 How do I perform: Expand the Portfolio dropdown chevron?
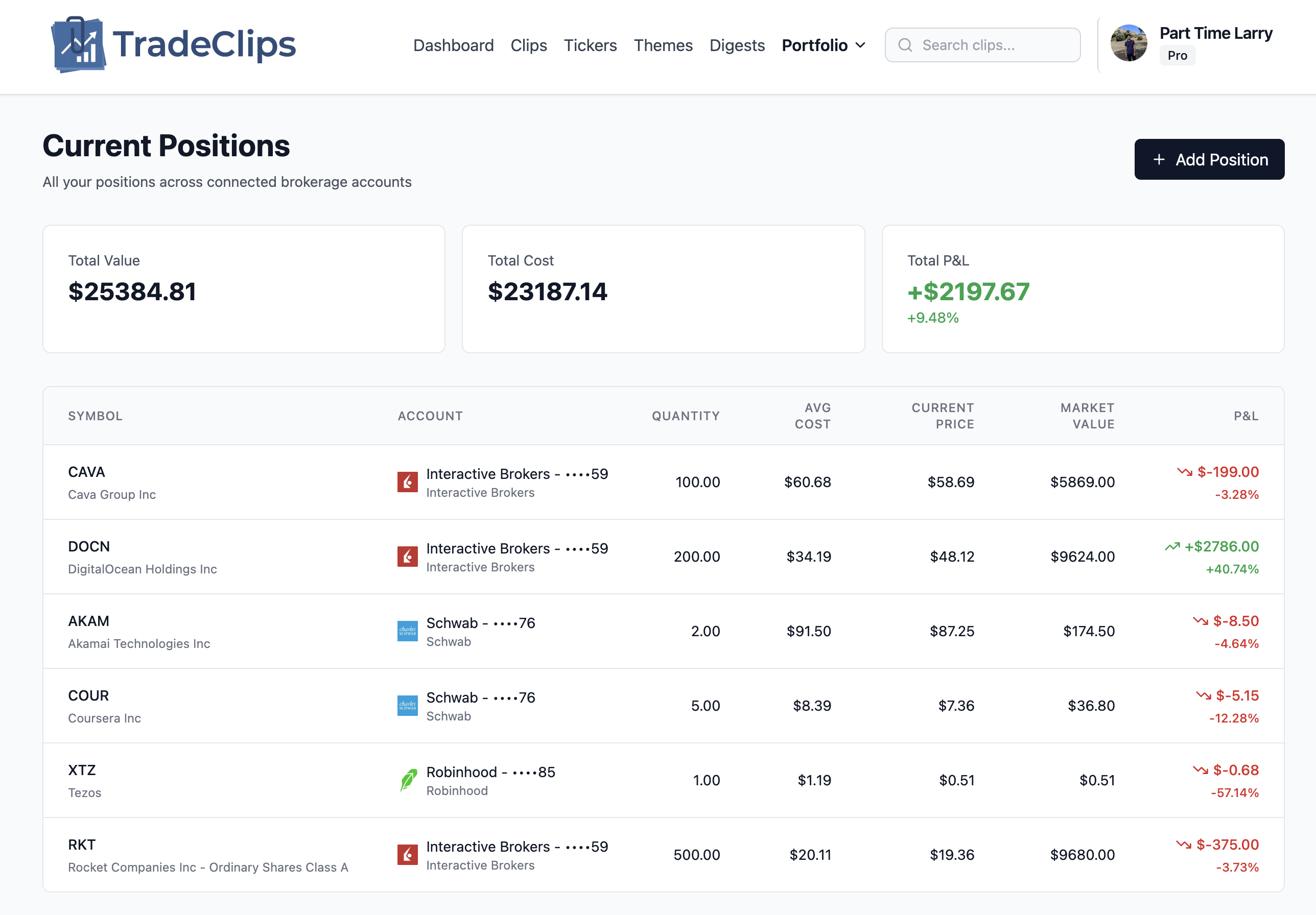click(860, 45)
